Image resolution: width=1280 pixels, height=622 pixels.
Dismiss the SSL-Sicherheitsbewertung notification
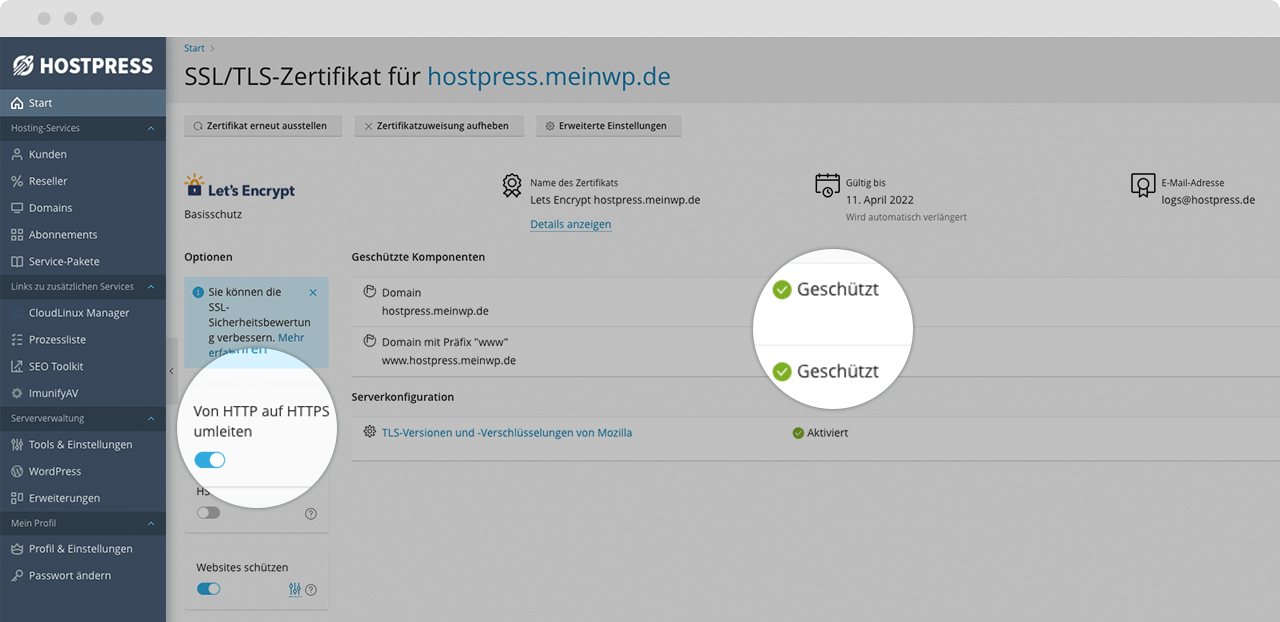313,291
